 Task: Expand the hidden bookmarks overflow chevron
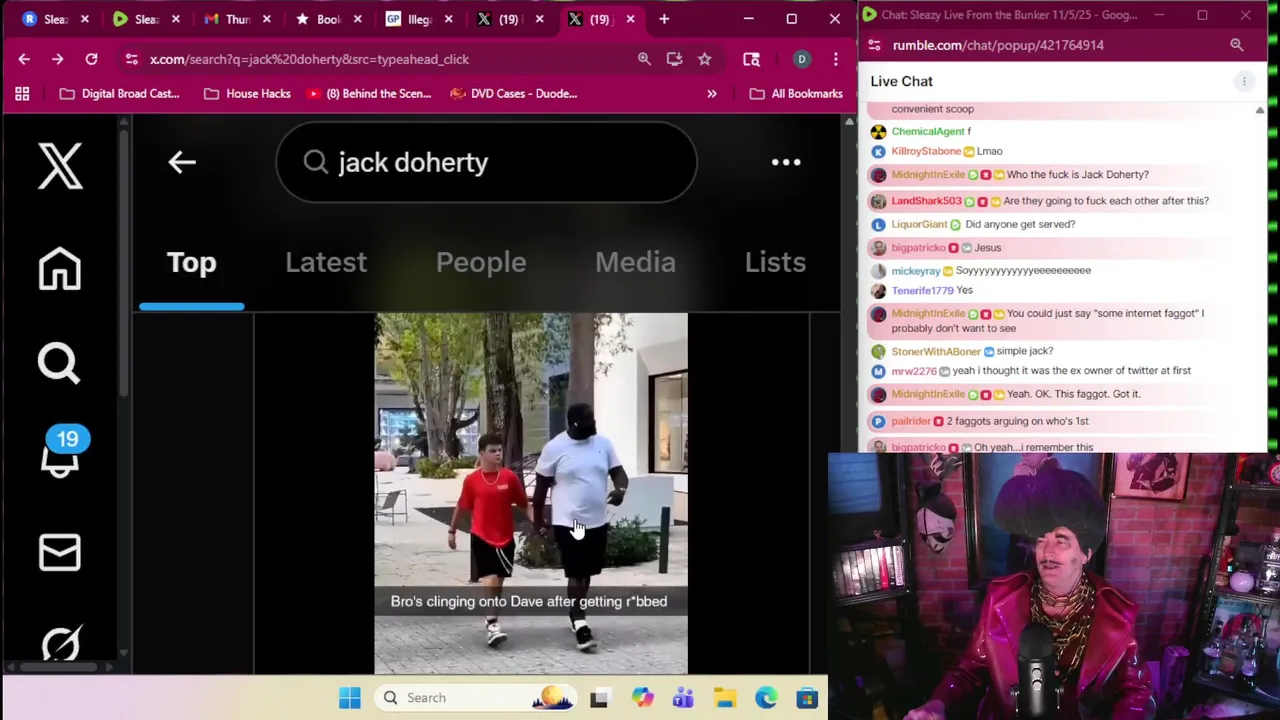(712, 94)
